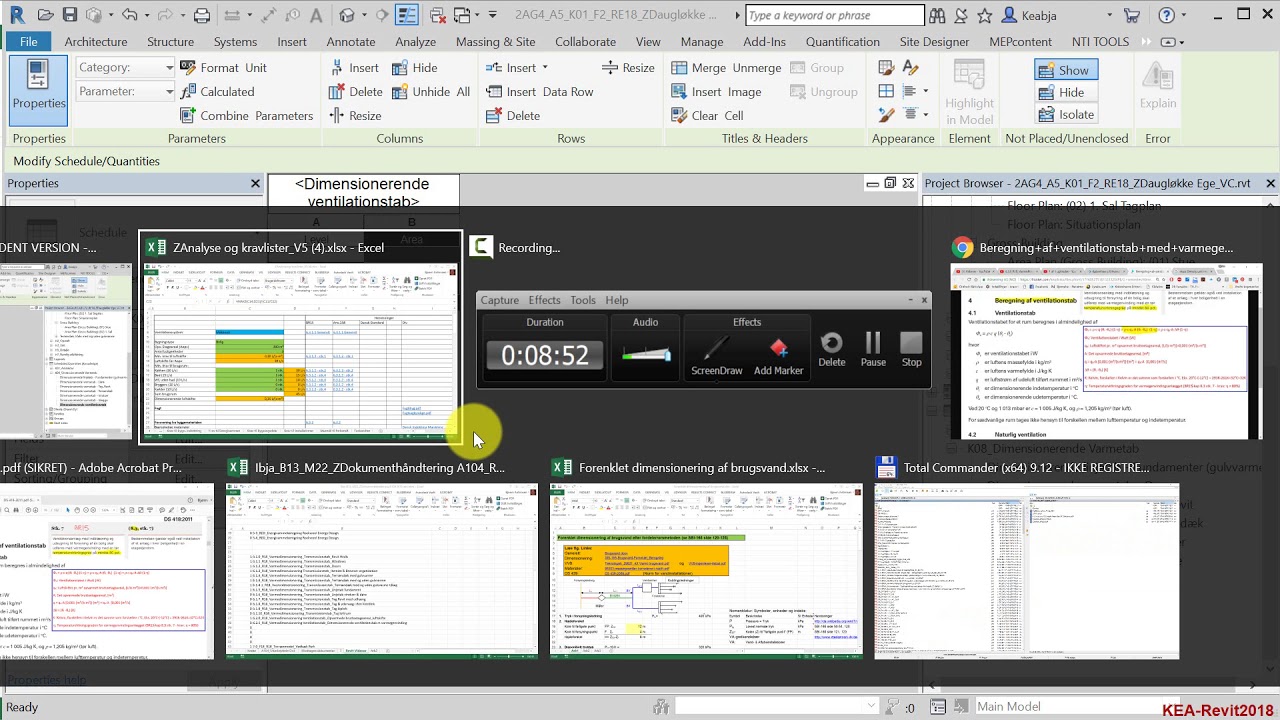Viewport: 1280px width, 720px height.
Task: Click the Close Hidden Windows icon
Action: pos(437,15)
